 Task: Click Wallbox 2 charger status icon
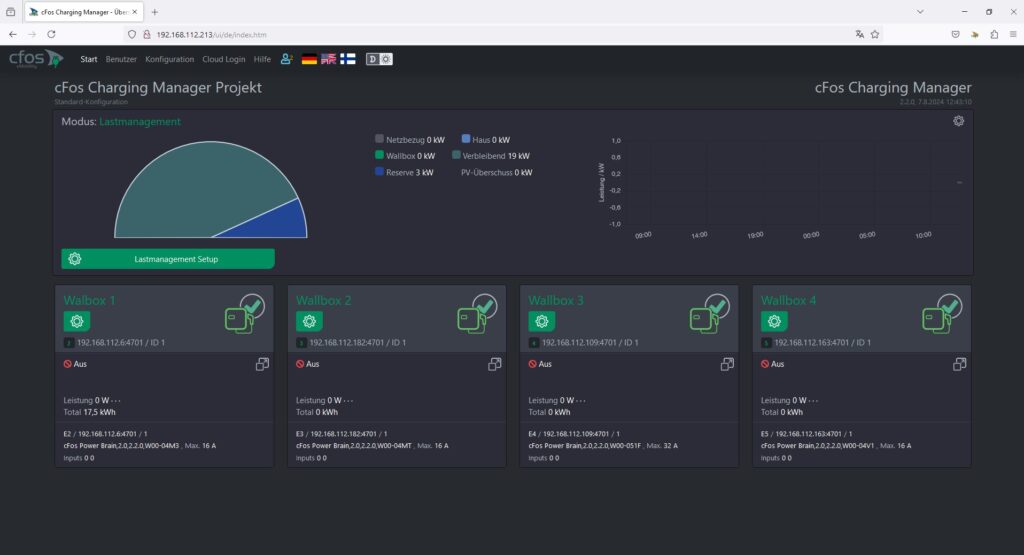point(477,313)
